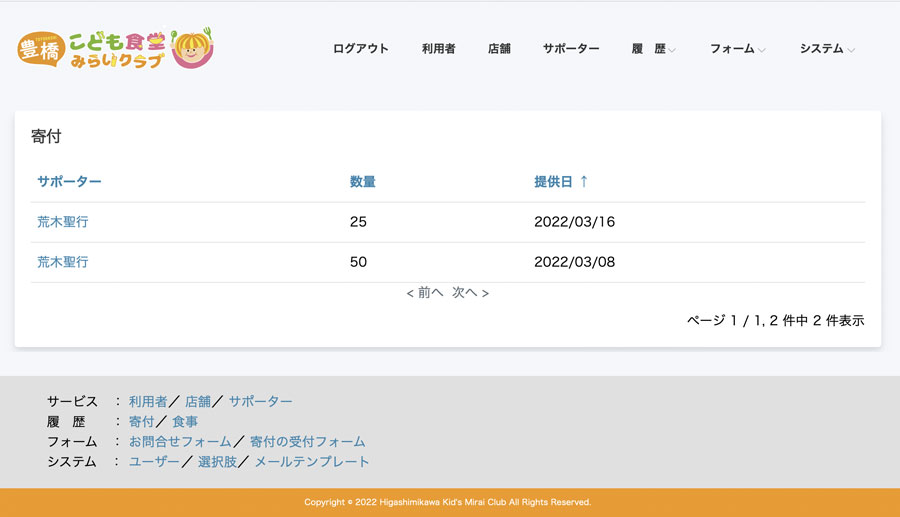900x517 pixels.
Task: Expand the 履歴 dropdown menu
Action: pyautogui.click(x=653, y=48)
